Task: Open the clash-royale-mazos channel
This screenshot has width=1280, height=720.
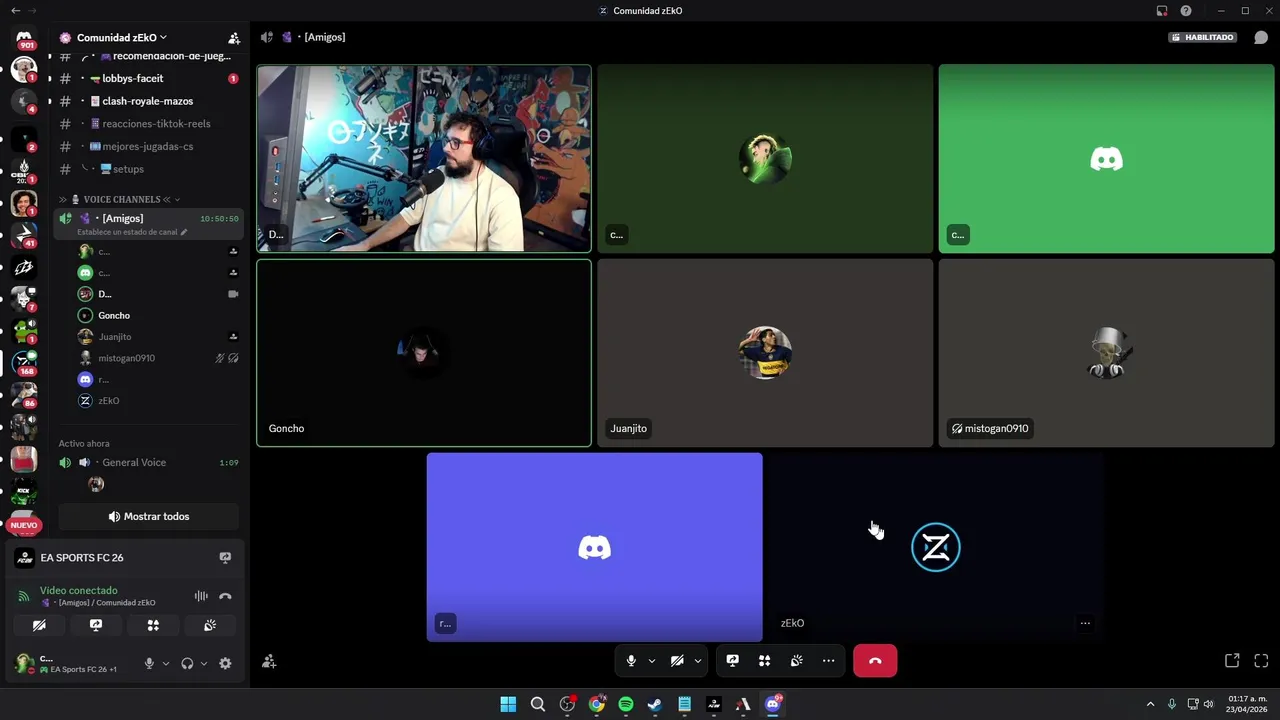Action: coord(149,101)
